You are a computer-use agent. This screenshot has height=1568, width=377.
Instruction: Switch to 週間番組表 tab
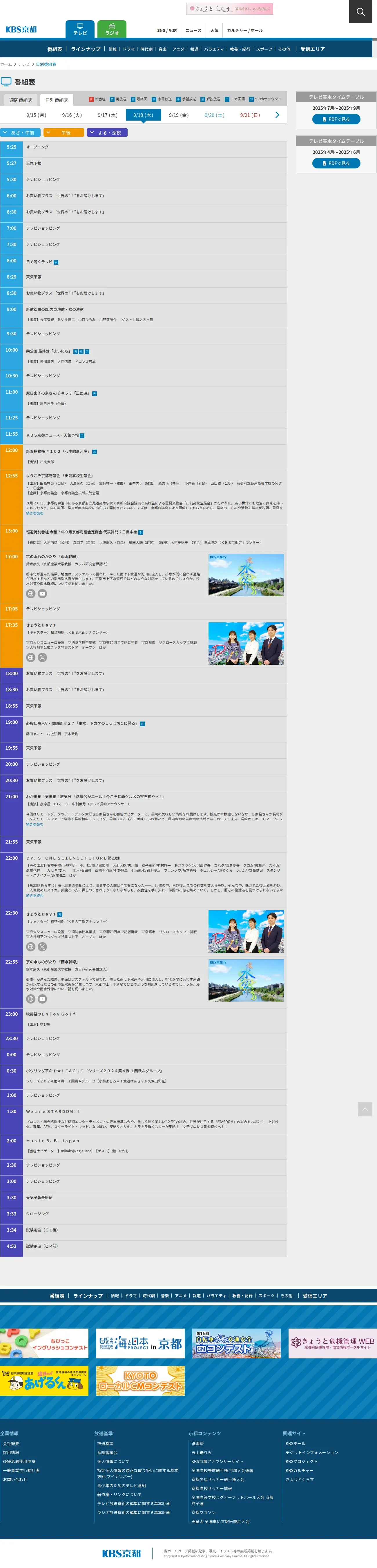(x=21, y=100)
